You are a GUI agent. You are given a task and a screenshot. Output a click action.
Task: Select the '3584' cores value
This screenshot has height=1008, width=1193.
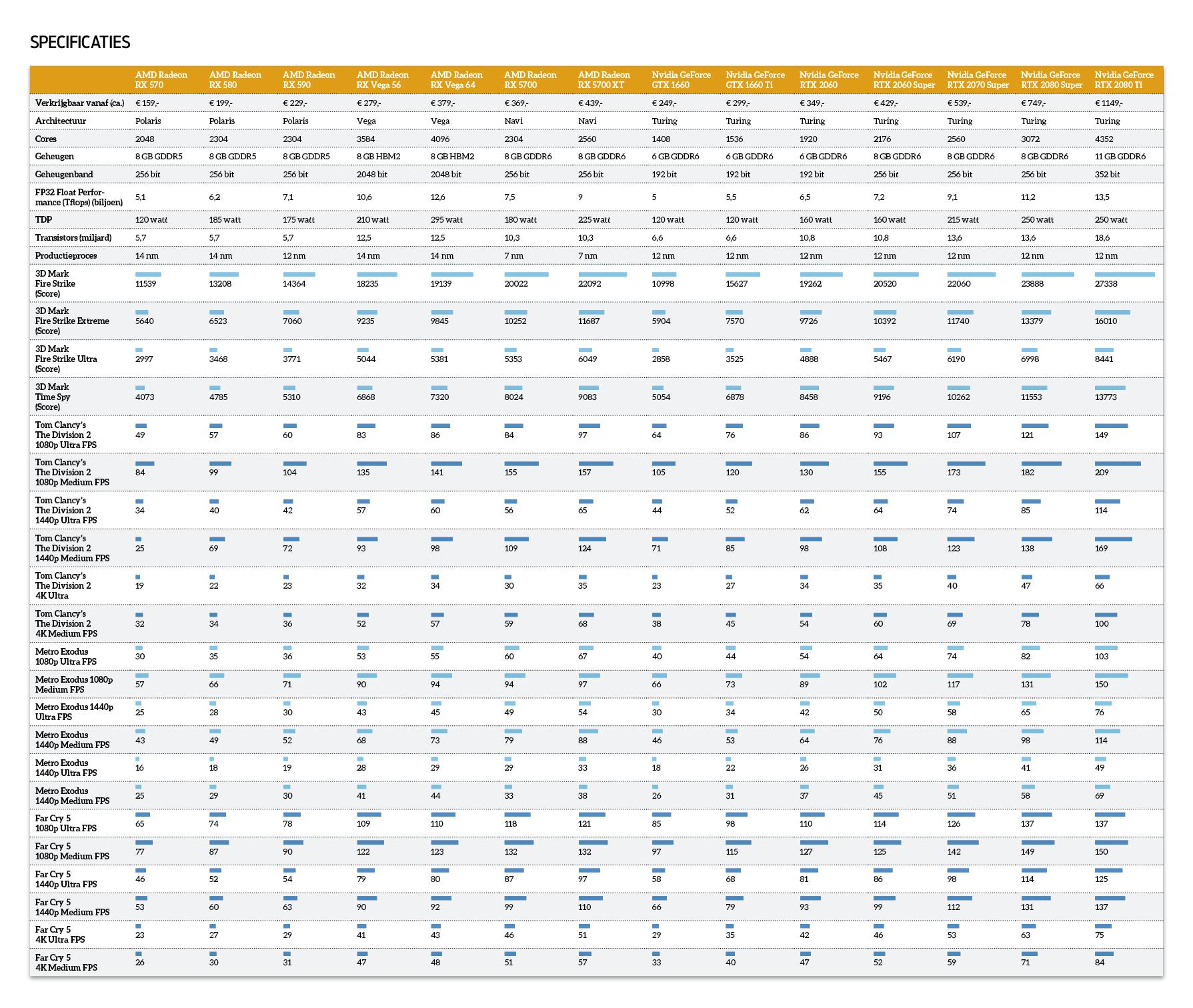point(366,139)
